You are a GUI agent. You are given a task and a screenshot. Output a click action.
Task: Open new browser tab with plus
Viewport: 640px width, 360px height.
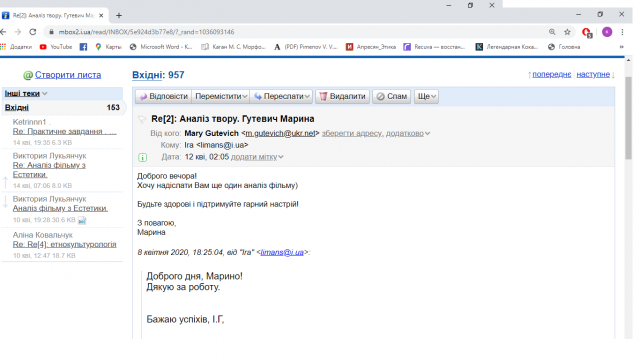coord(119,16)
